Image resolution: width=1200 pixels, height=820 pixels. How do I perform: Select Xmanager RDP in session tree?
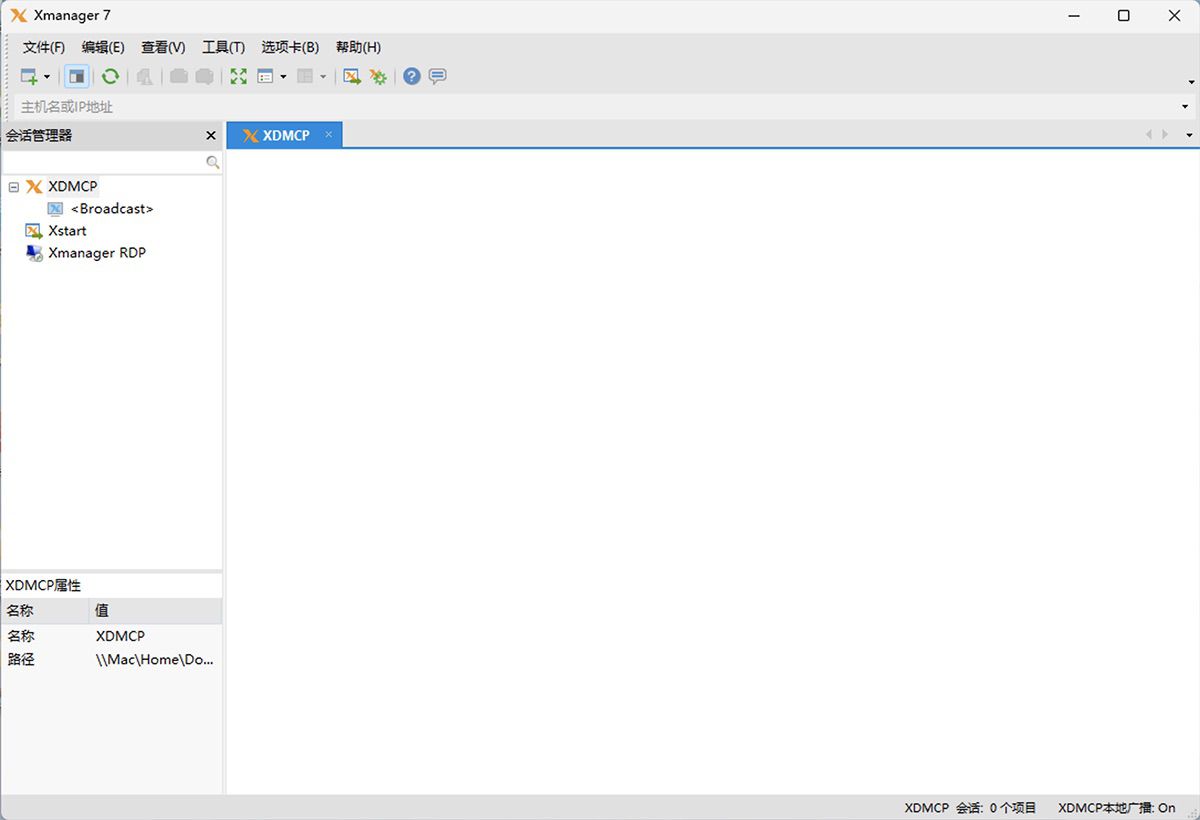tap(96, 253)
